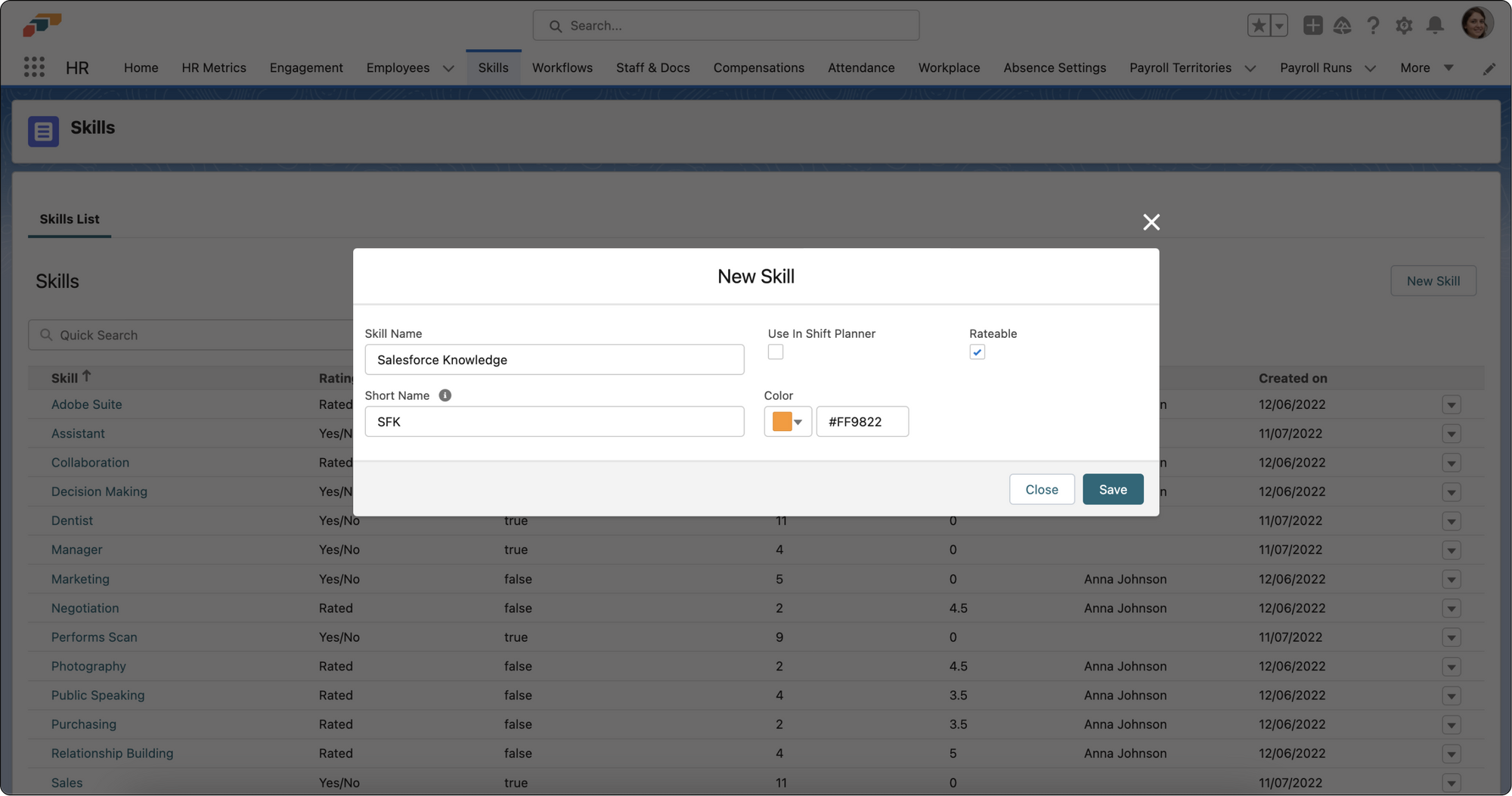Click the edit pencil icon near More

tap(1489, 68)
